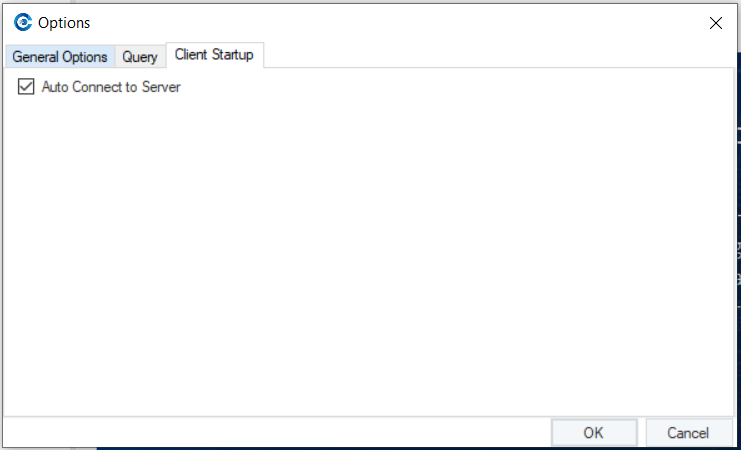This screenshot has width=741, height=450.
Task: Open the Query tab
Action: (x=140, y=57)
